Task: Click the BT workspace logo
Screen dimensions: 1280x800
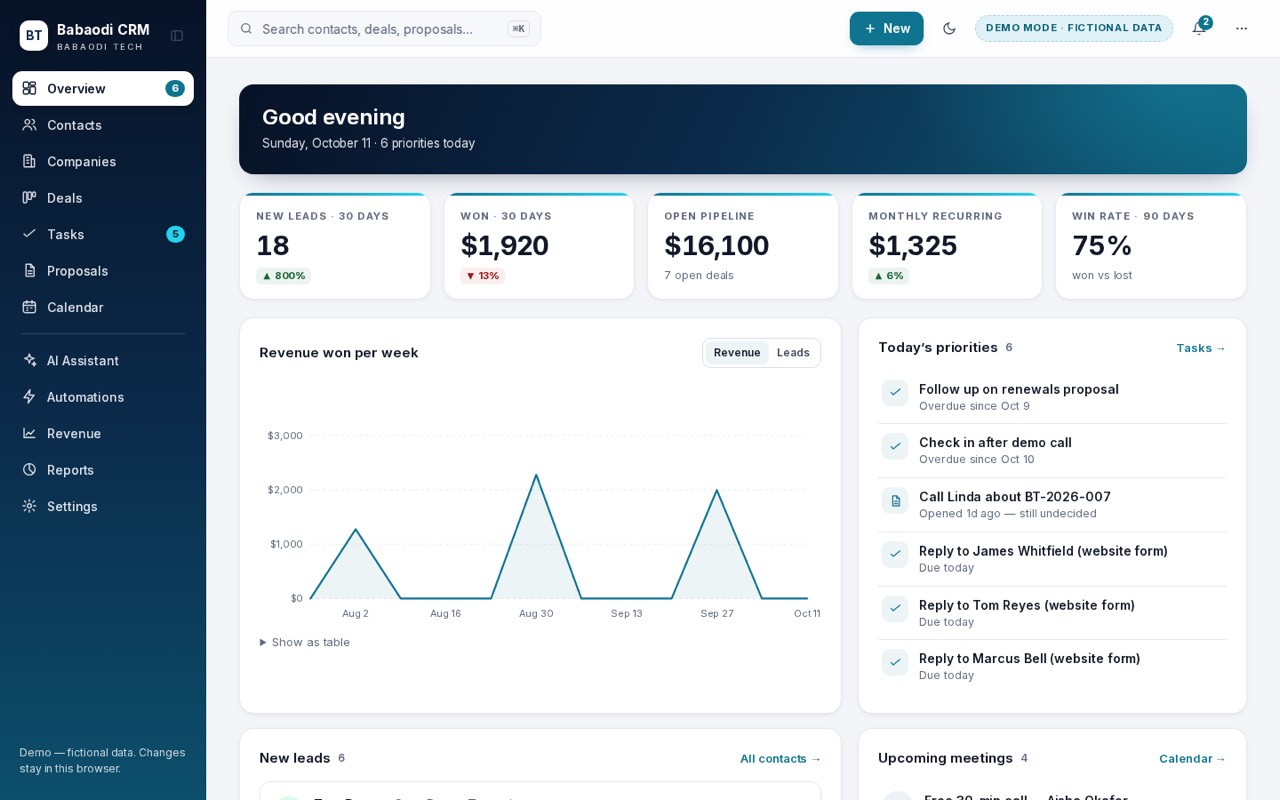Action: 34,36
